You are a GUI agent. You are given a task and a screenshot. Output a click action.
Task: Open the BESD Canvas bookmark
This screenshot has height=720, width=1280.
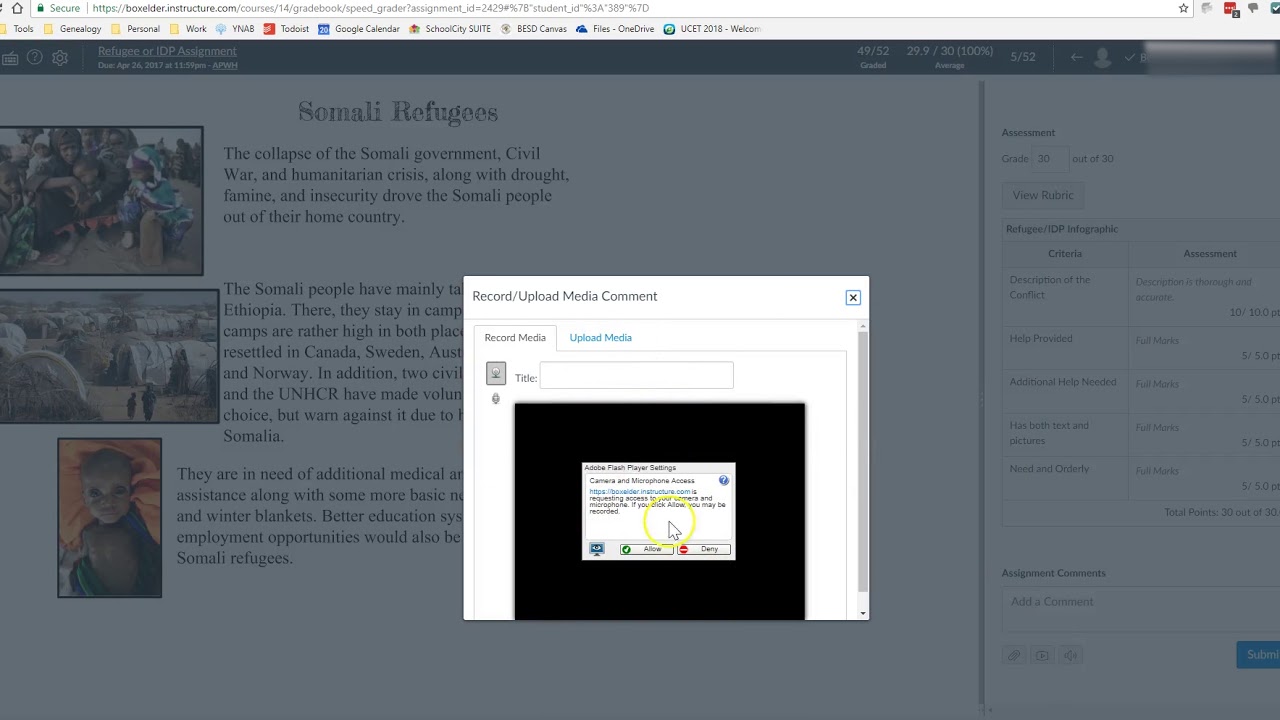tap(534, 29)
